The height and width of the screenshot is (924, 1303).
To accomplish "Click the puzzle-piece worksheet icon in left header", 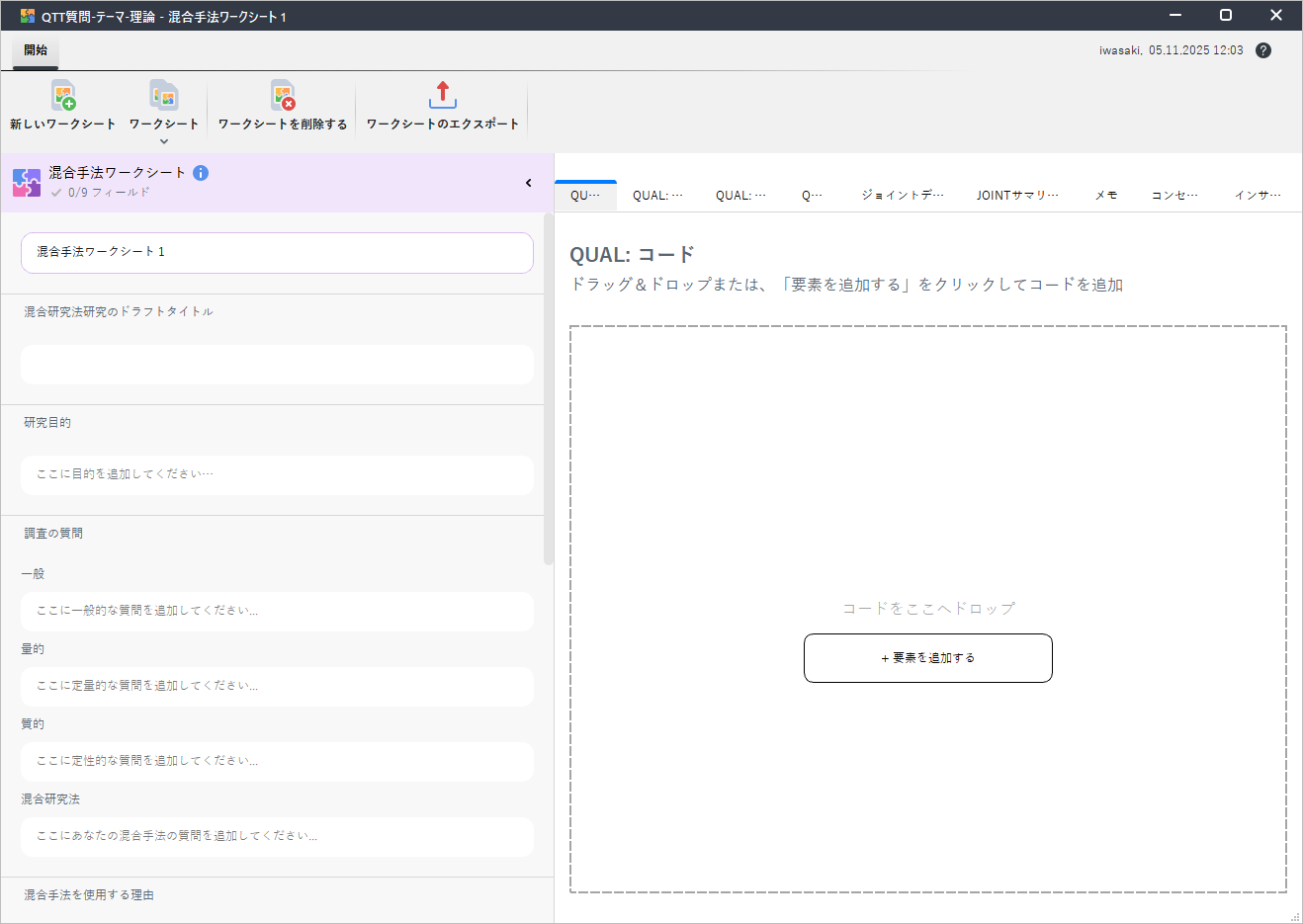I will [27, 183].
